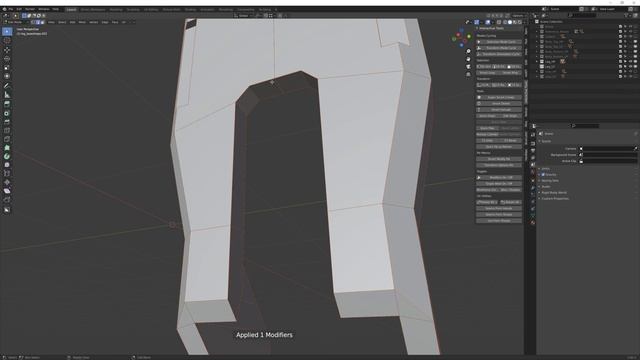Open the Output properties tab icon

(533, 143)
